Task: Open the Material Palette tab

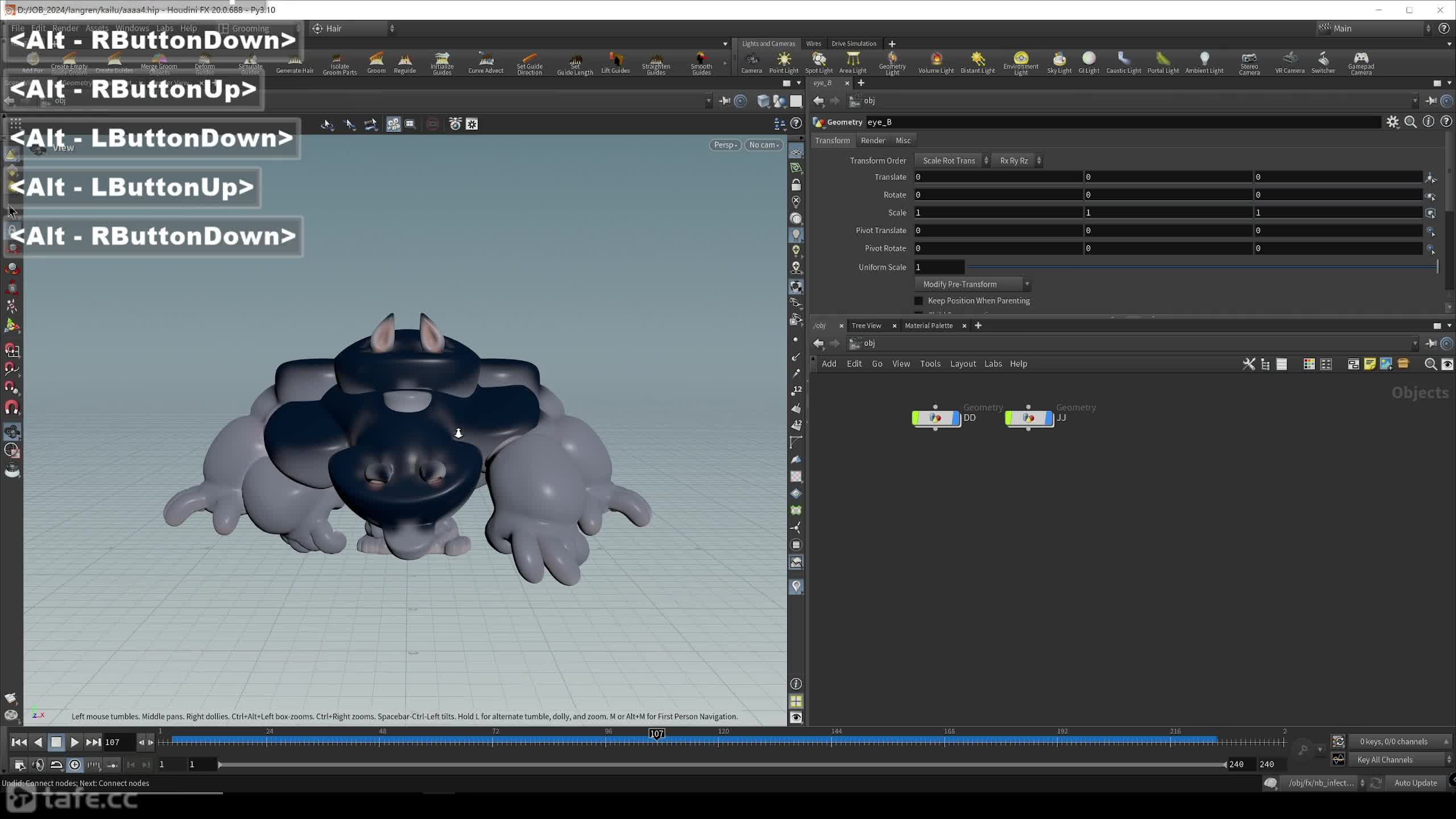Action: [928, 326]
